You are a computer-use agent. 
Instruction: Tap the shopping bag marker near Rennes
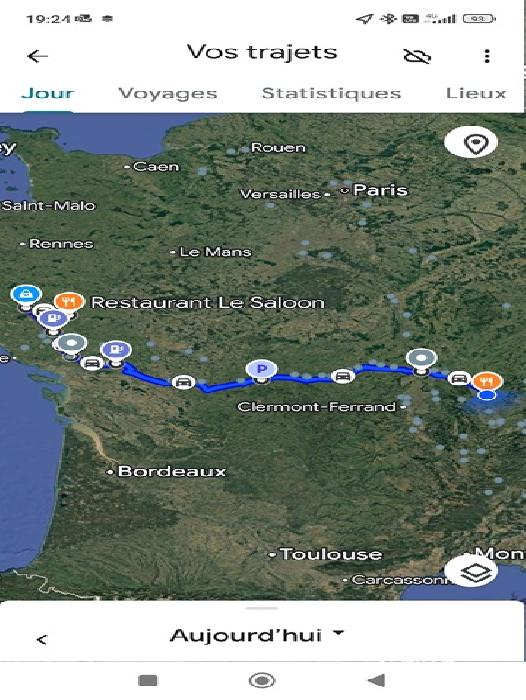[27, 295]
